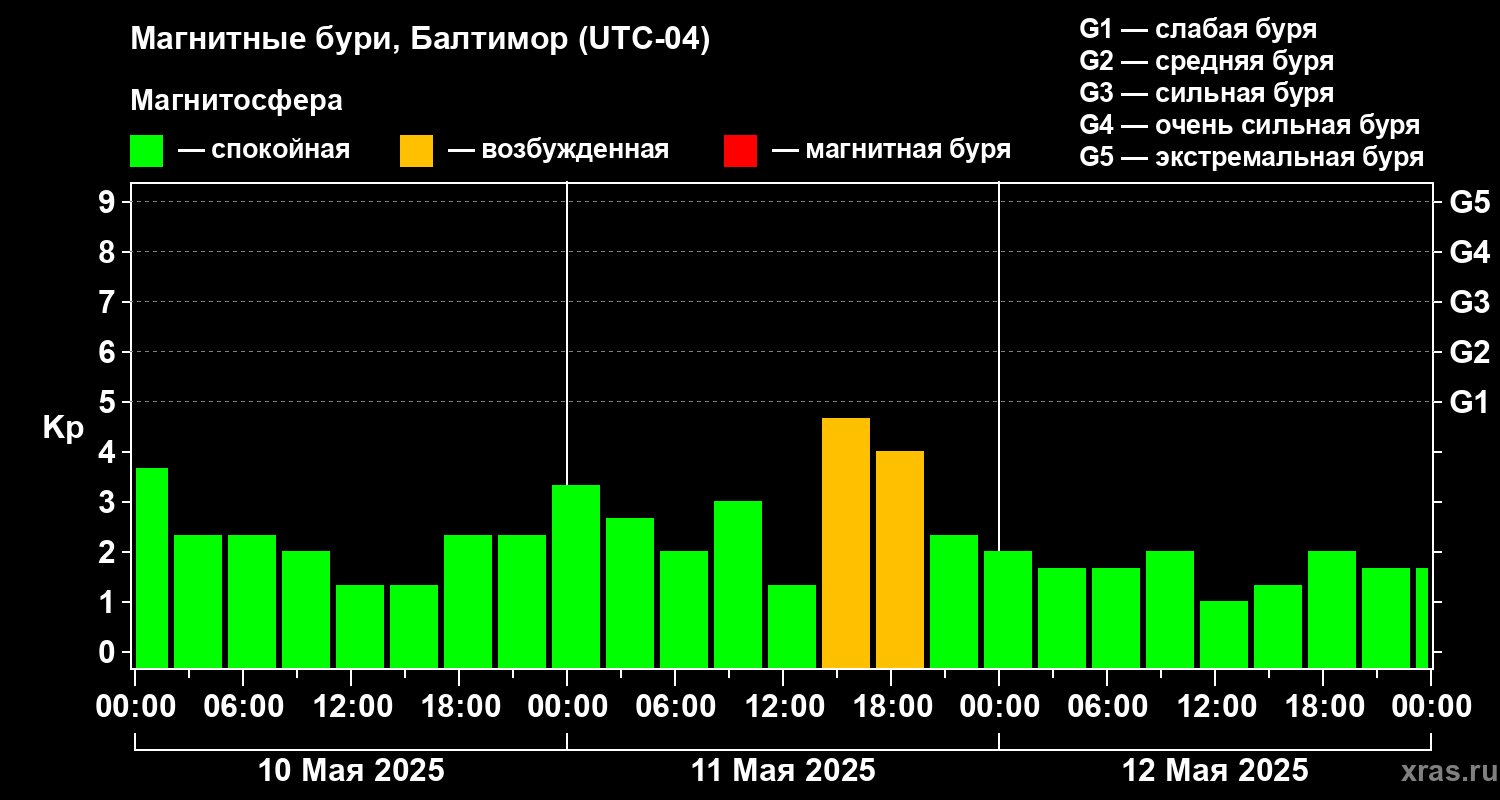The height and width of the screenshot is (800, 1500).
Task: Click the Kp axis label
Action: click(x=63, y=428)
